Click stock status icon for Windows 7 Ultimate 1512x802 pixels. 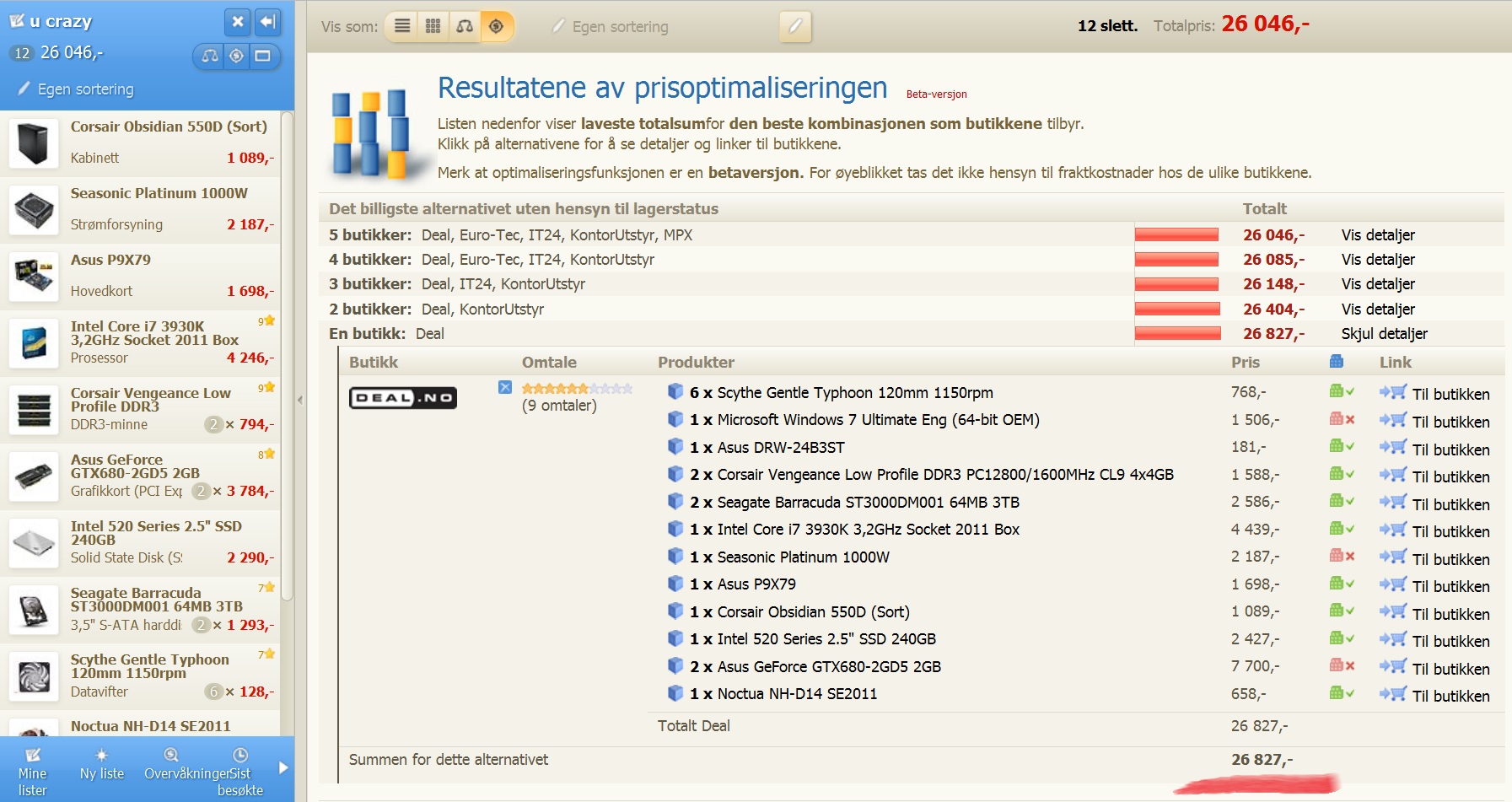point(1342,419)
